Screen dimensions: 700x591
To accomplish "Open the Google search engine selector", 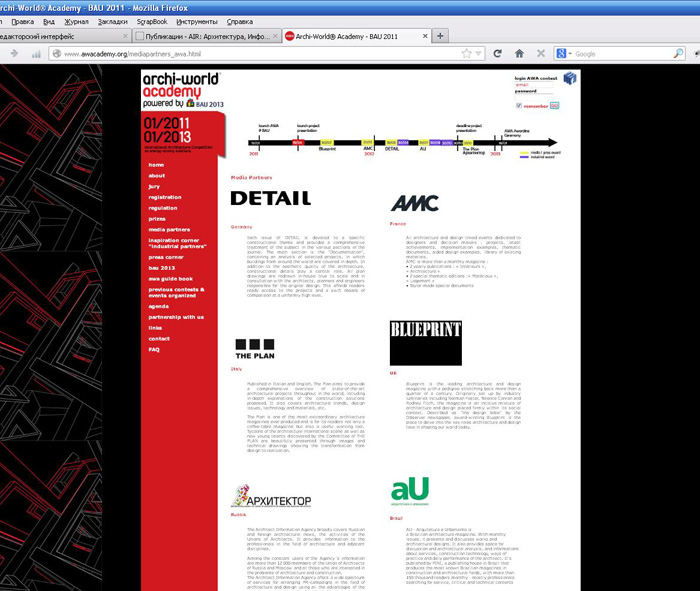I will 564,54.
